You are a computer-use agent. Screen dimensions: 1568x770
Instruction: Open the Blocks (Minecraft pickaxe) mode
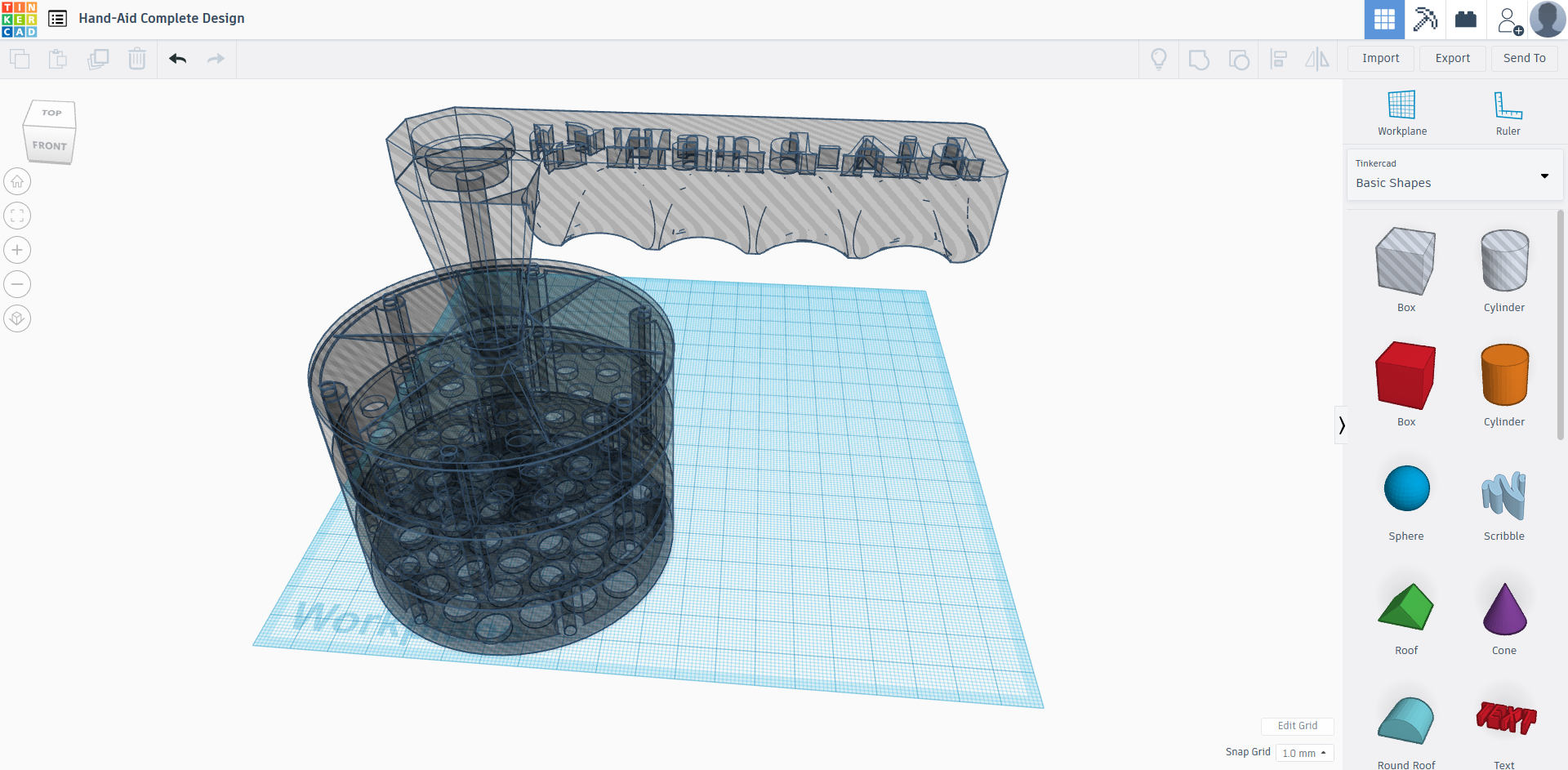click(1425, 20)
